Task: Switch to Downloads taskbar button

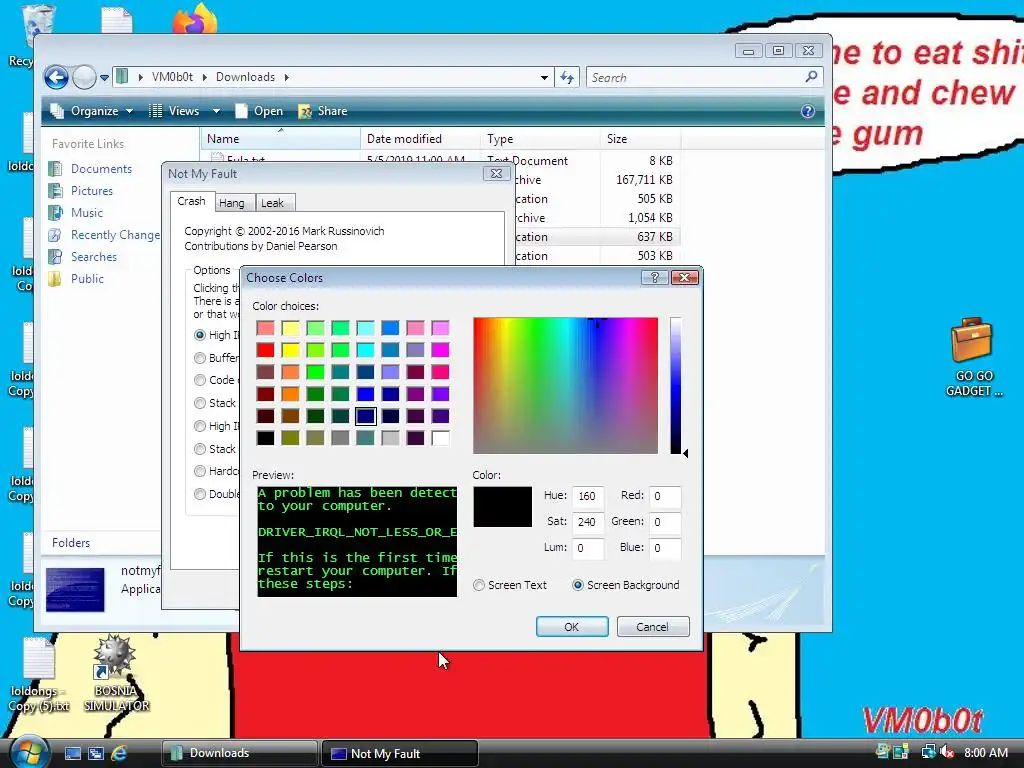Action: pos(239,753)
